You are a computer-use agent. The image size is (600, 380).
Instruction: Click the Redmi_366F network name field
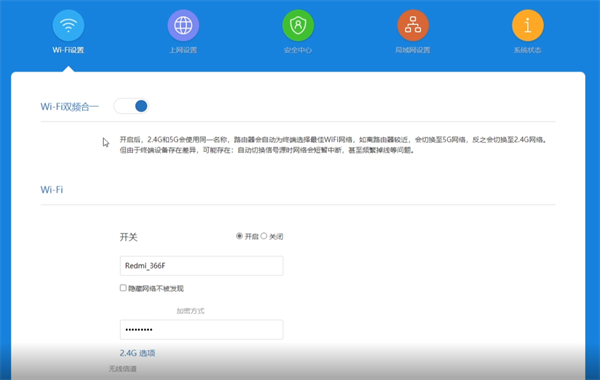202,266
